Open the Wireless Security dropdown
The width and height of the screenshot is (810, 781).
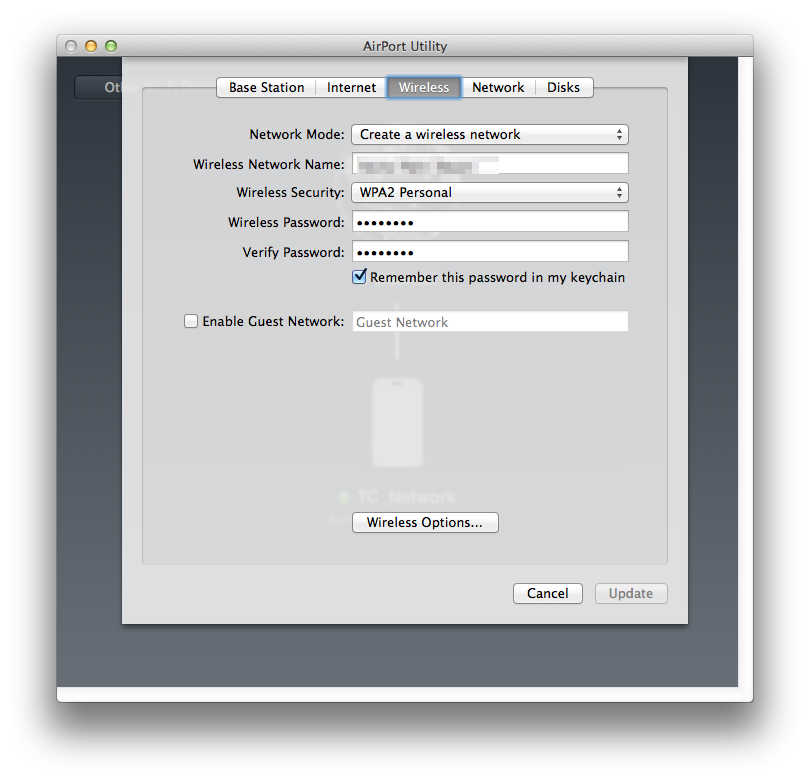point(490,193)
